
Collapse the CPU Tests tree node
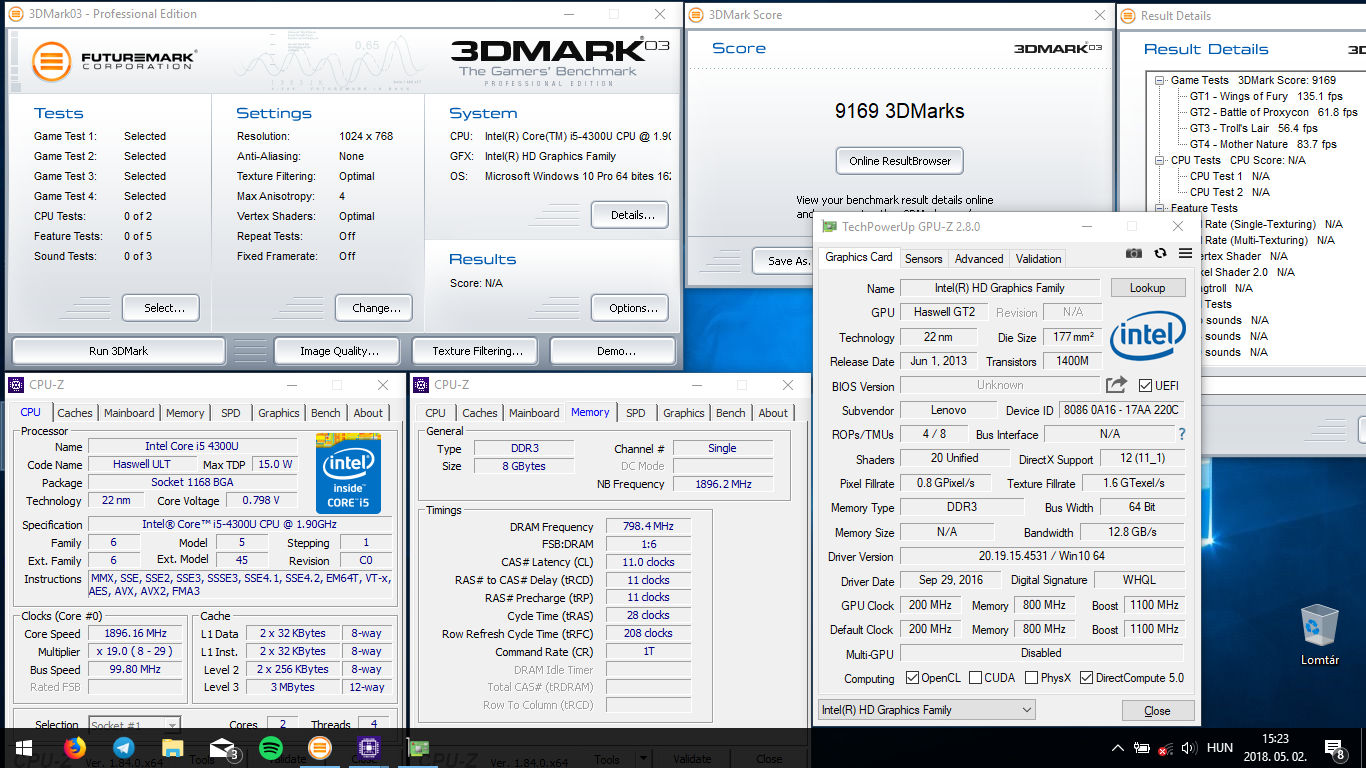pyautogui.click(x=1159, y=160)
